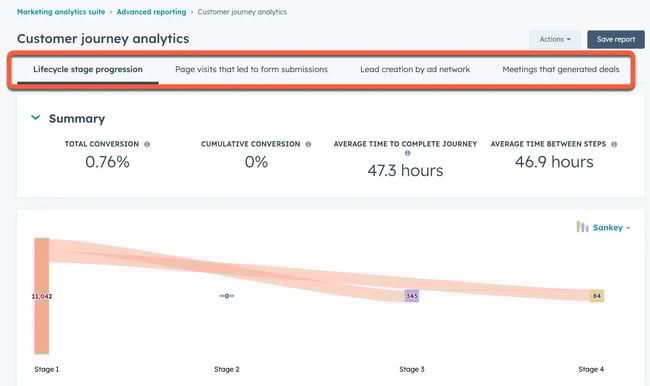
Task: Click info icon next to Total Conversion
Action: click(x=147, y=144)
